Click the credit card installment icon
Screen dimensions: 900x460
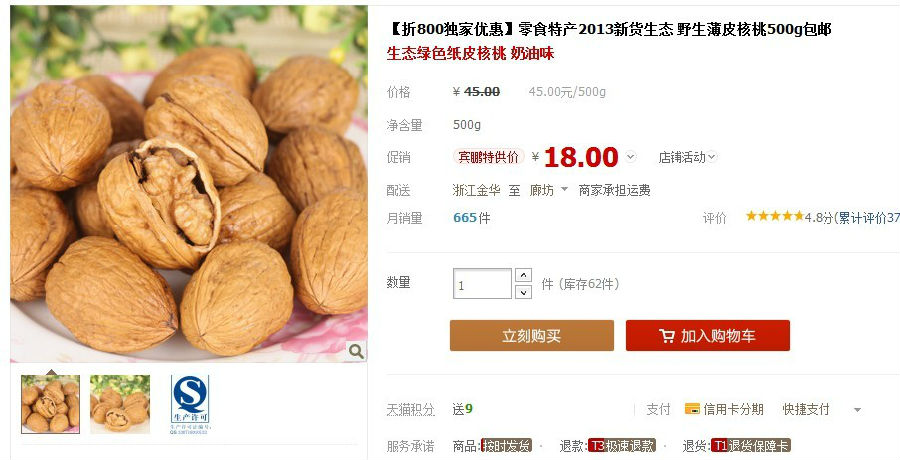click(x=692, y=409)
